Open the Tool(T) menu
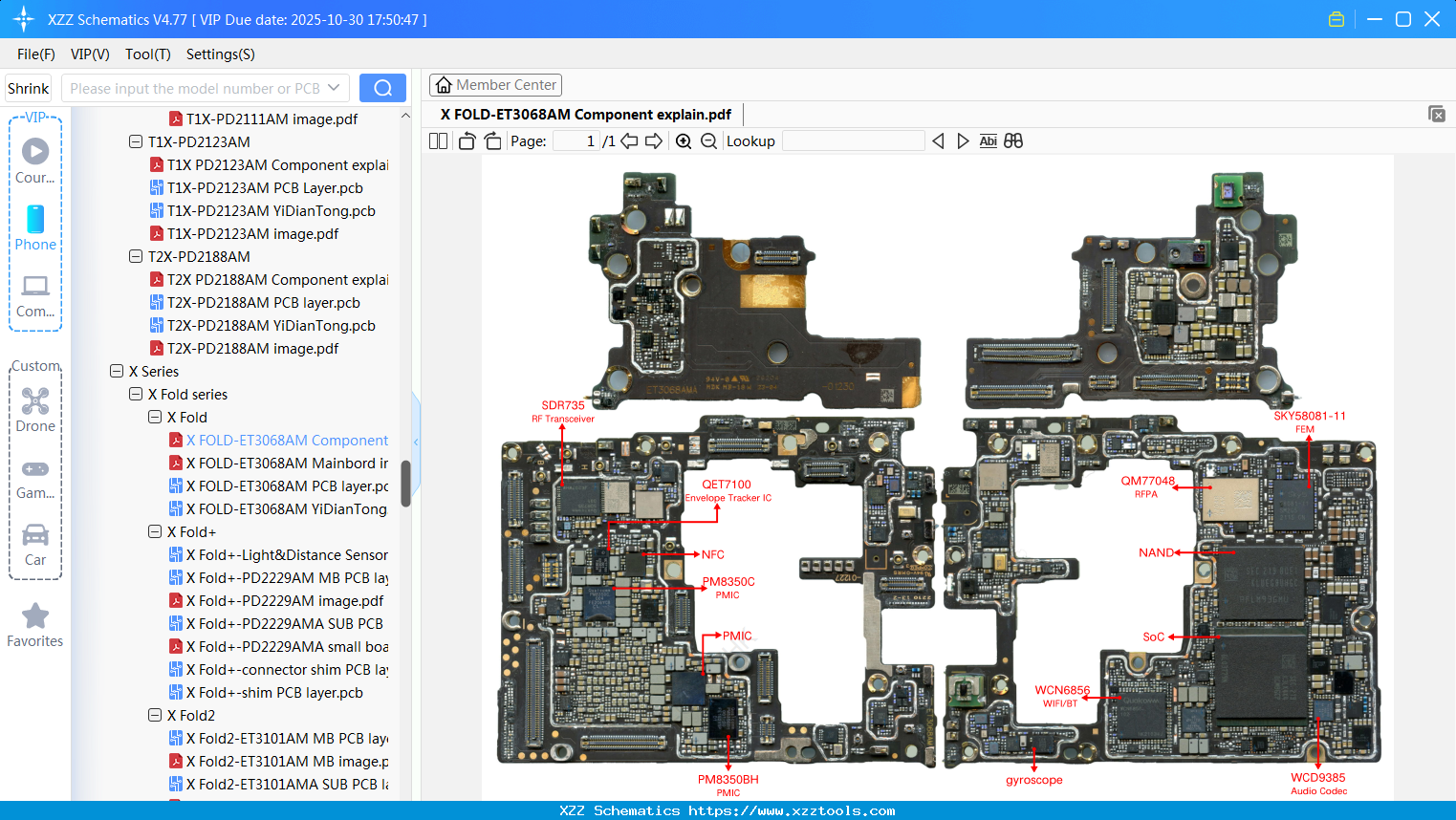1456x820 pixels. tap(147, 54)
